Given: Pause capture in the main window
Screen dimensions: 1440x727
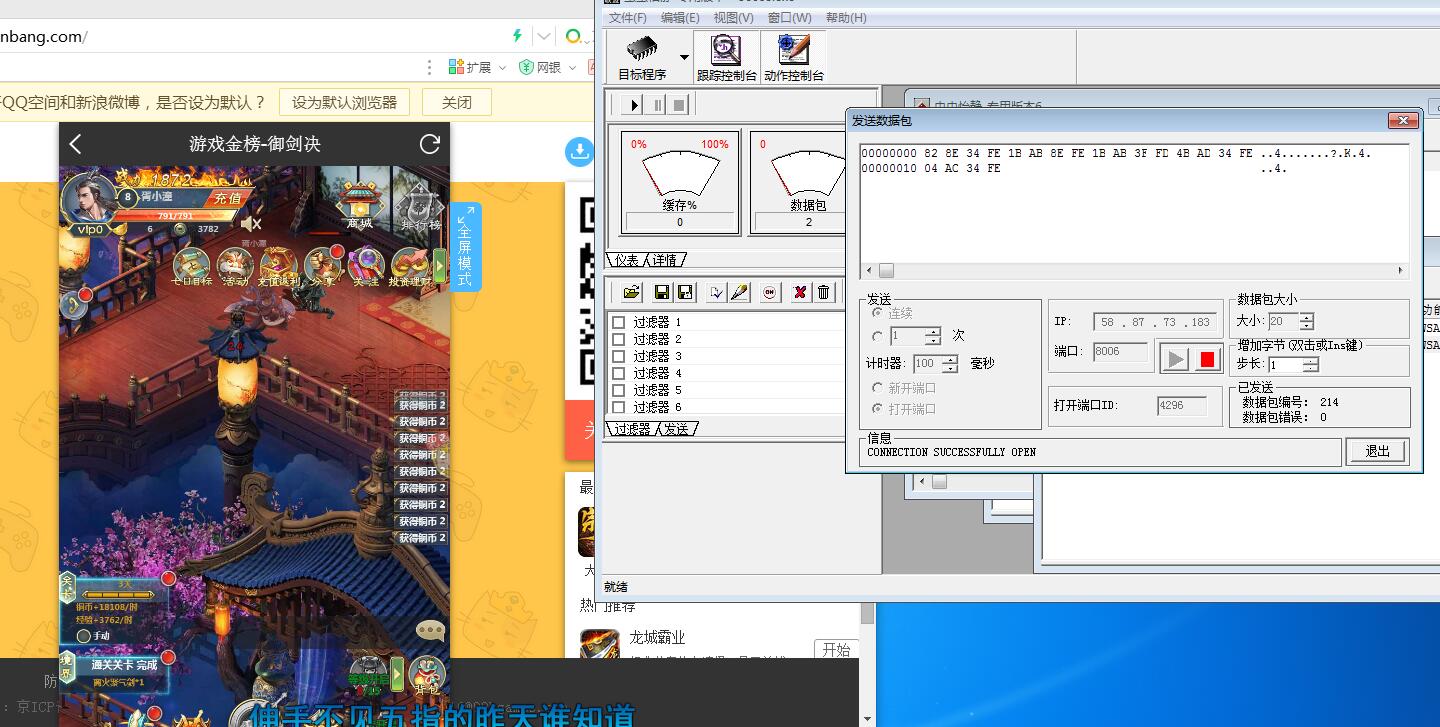Looking at the screenshot, I should point(657,104).
